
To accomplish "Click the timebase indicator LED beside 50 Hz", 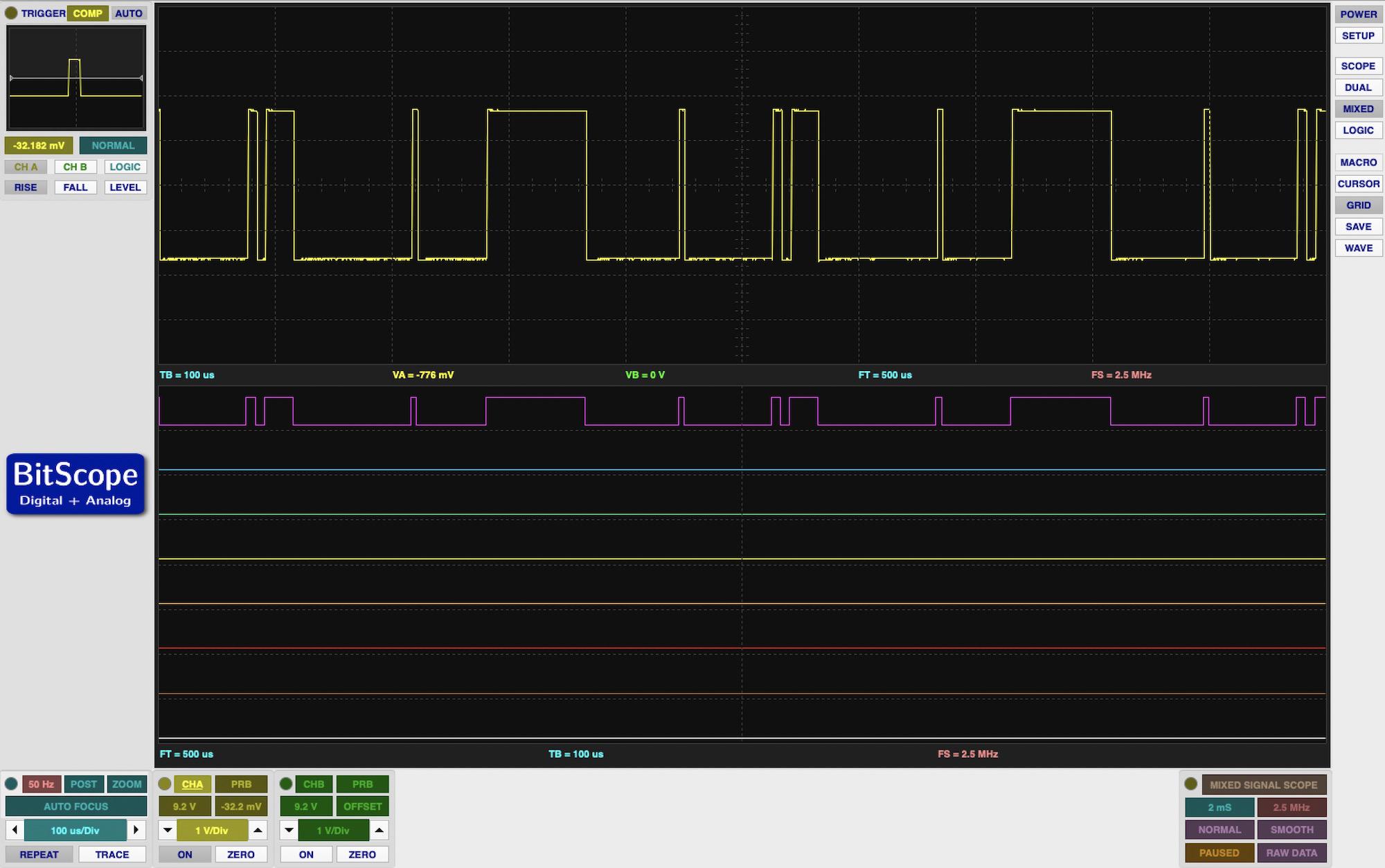I will pos(11,784).
